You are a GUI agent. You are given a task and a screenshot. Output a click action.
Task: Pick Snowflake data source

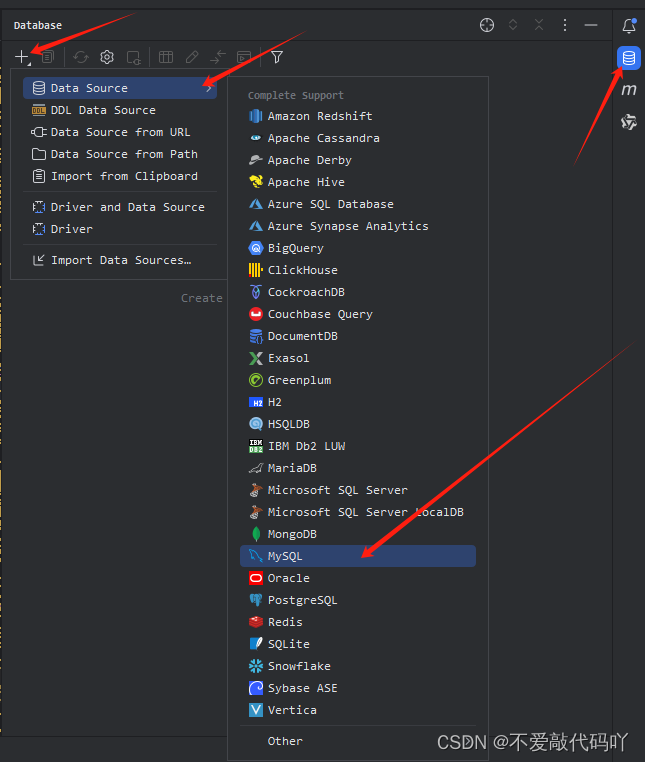(358, 666)
